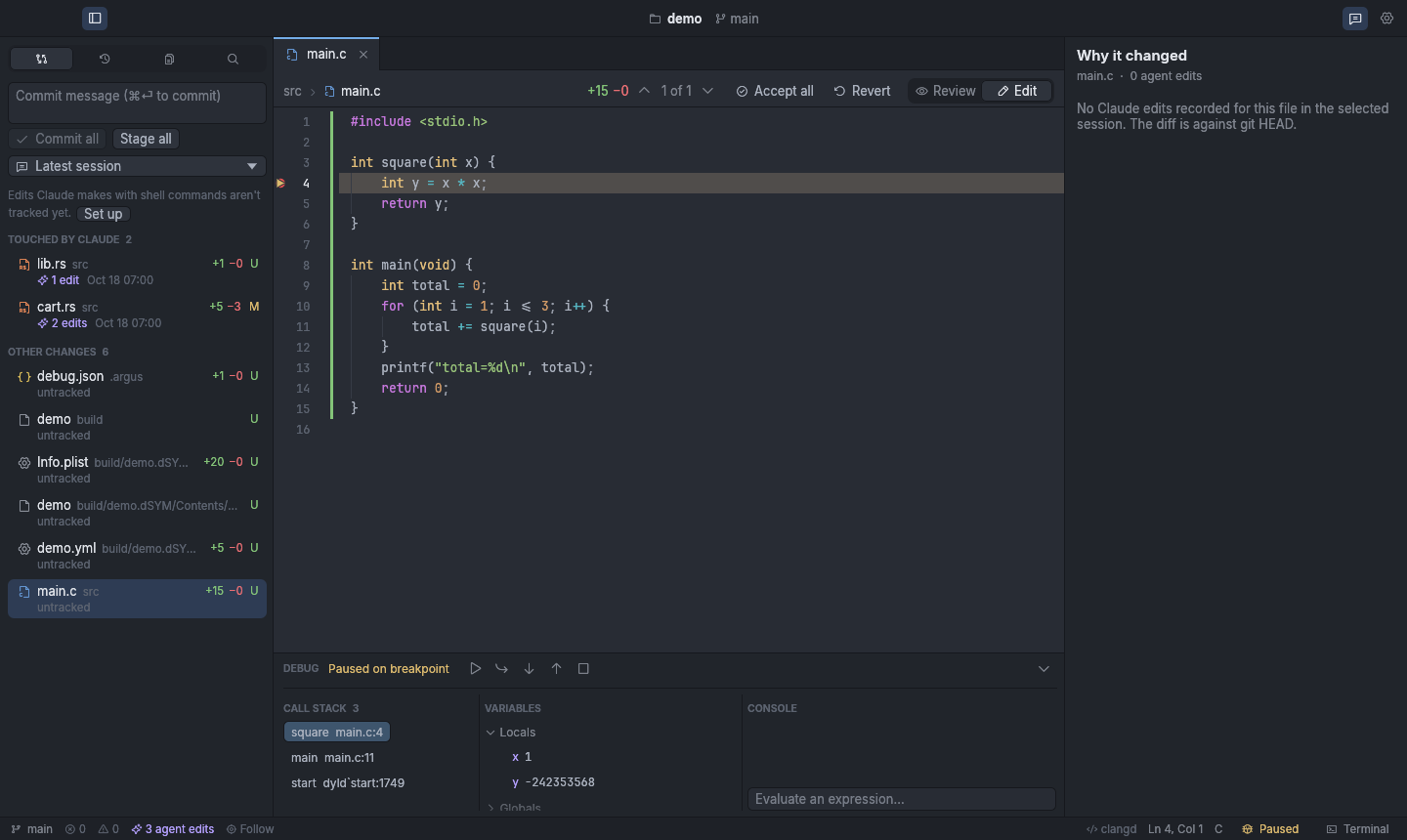Screen dimensions: 1407x840
Task: Click Commit all button
Action: coord(58,139)
